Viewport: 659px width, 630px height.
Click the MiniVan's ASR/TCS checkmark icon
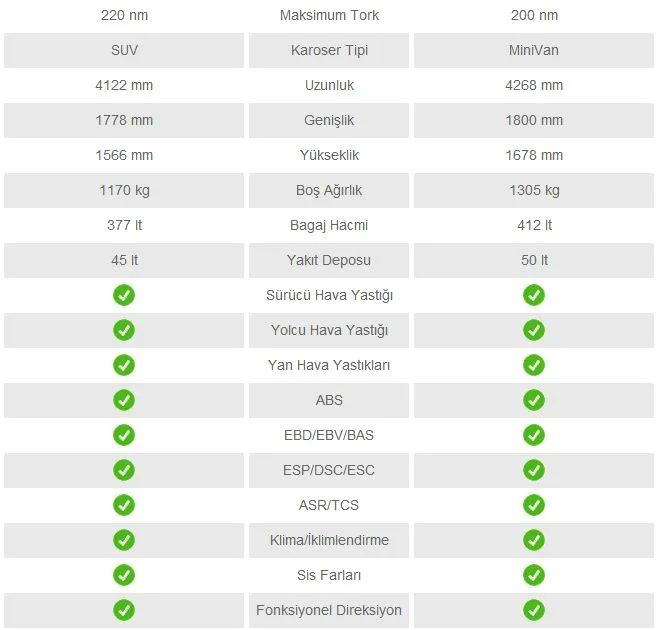[534, 505]
